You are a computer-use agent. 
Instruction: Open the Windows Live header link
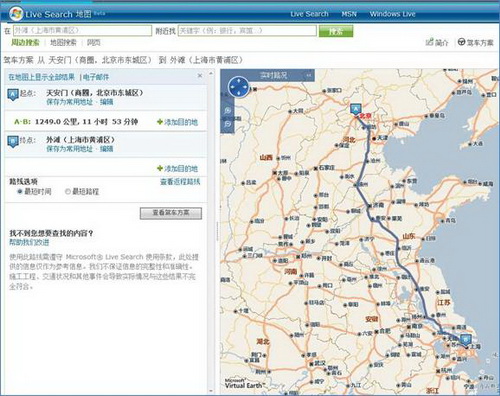click(392, 14)
